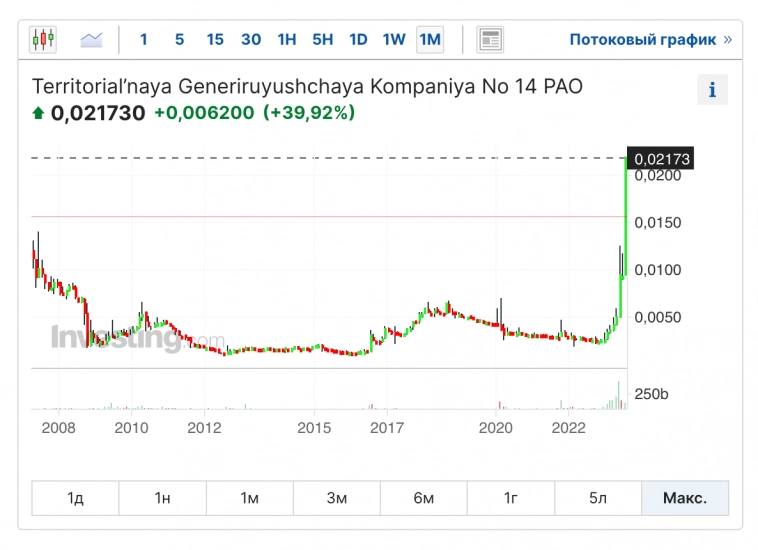Choose the 30-minute interval

pyautogui.click(x=251, y=40)
